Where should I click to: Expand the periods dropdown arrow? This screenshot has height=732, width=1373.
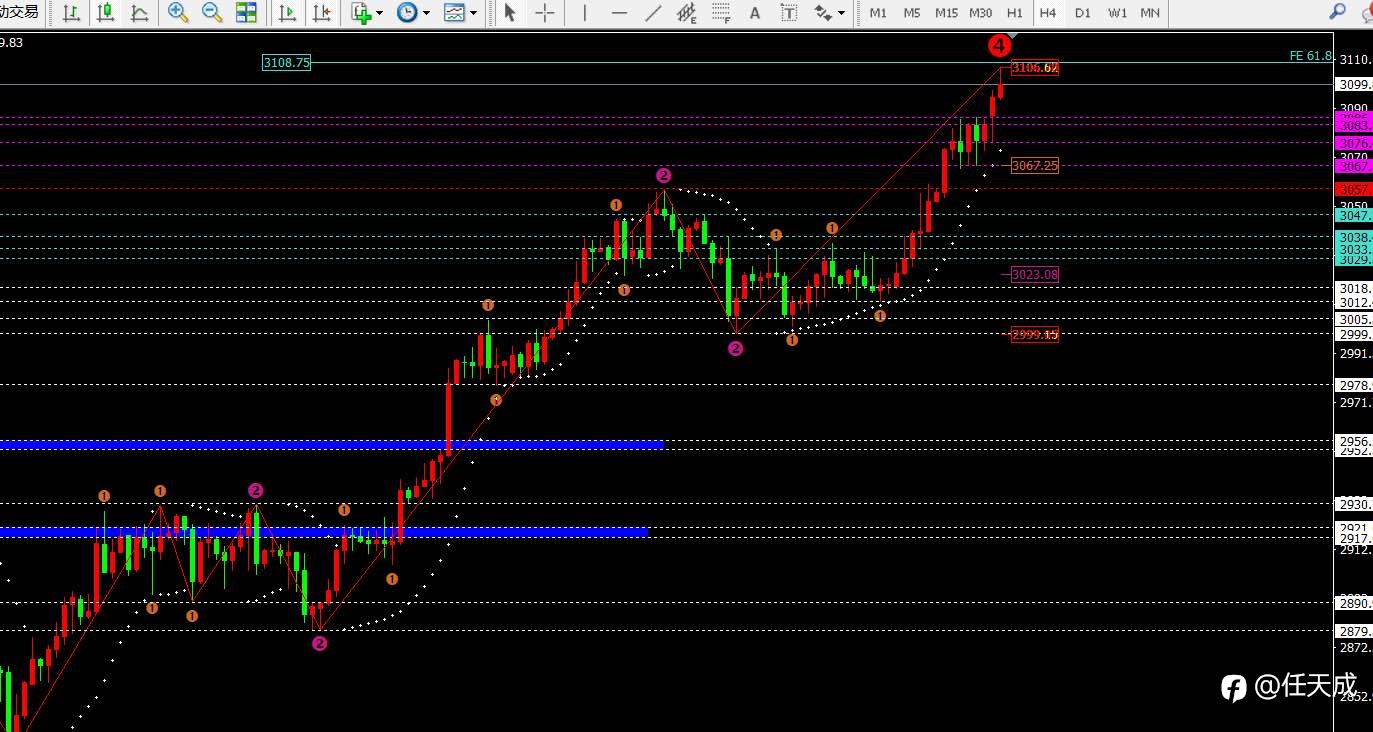click(x=426, y=13)
